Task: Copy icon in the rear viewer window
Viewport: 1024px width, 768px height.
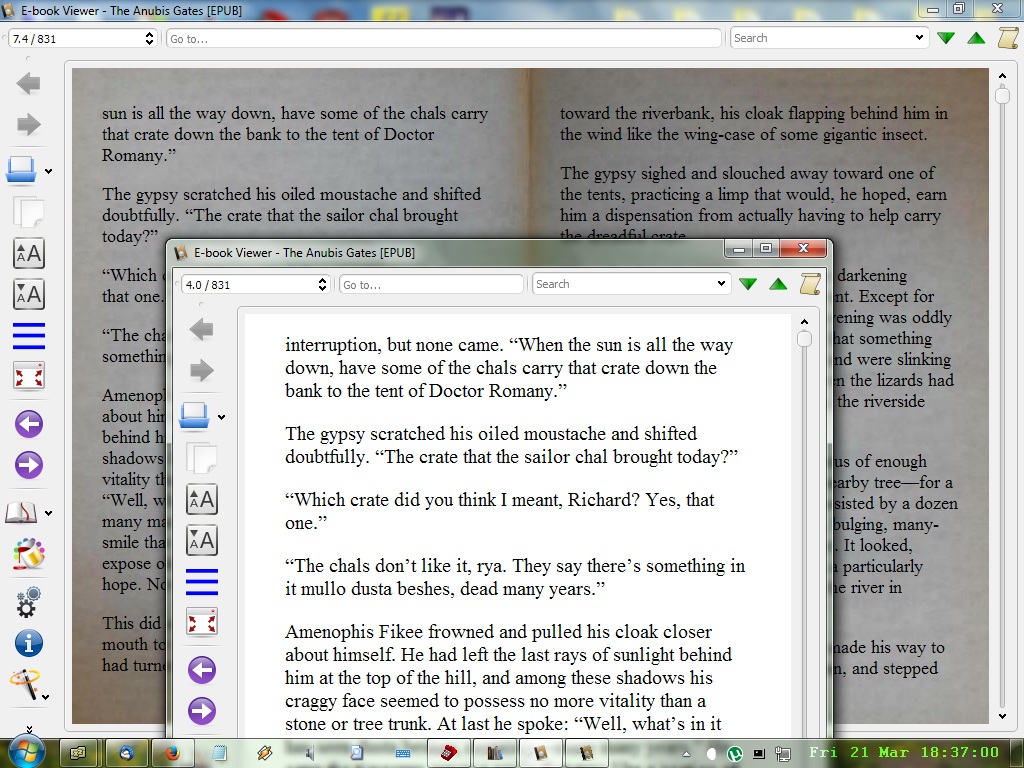Action: point(28,212)
